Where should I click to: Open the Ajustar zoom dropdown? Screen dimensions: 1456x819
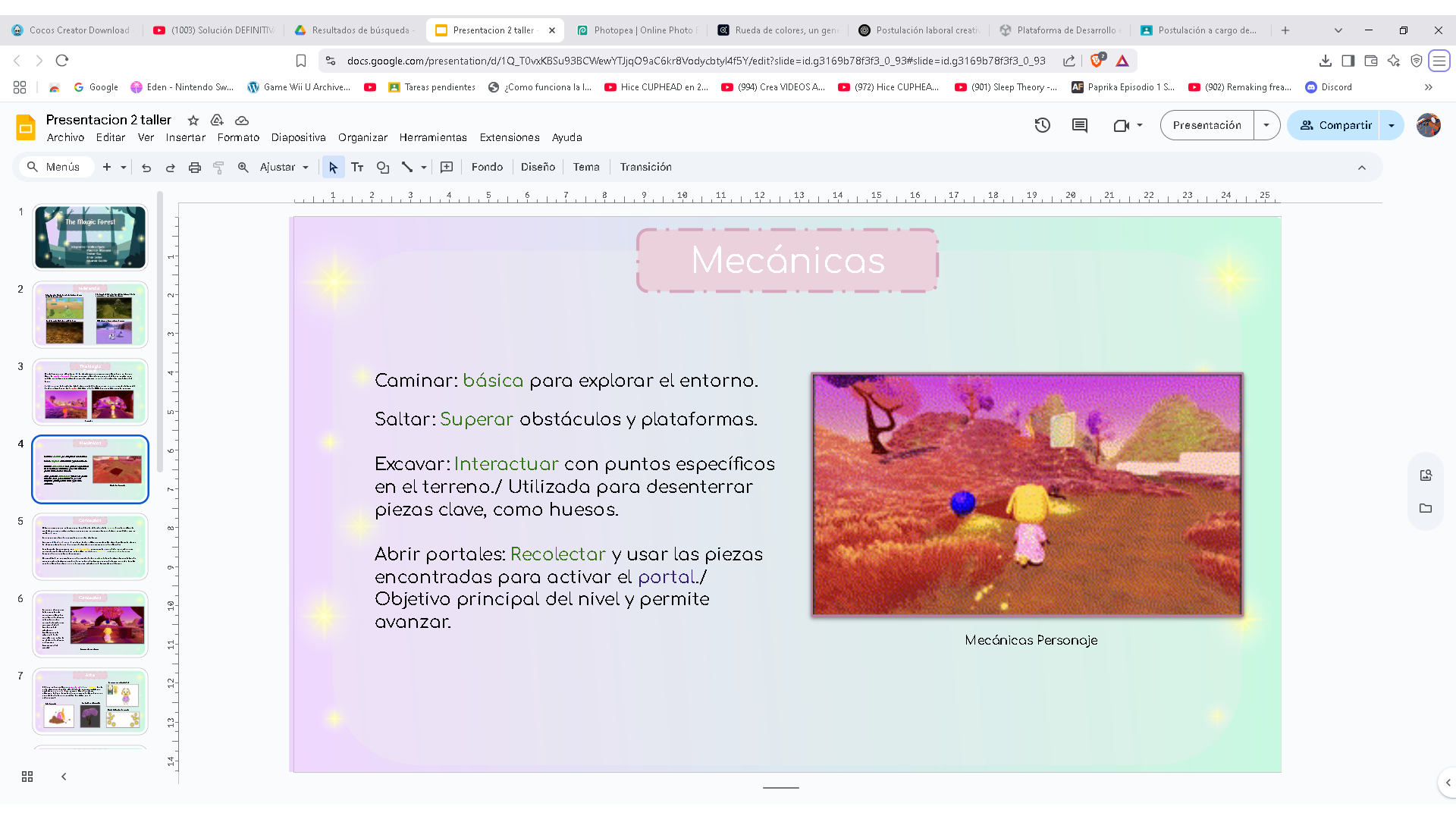coord(284,168)
